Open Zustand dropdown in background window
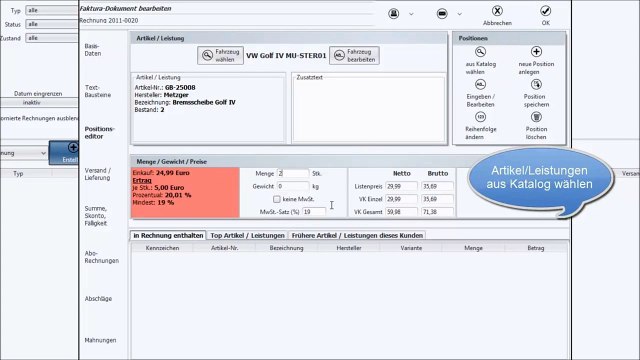The height and width of the screenshot is (360, 640). click(52, 38)
